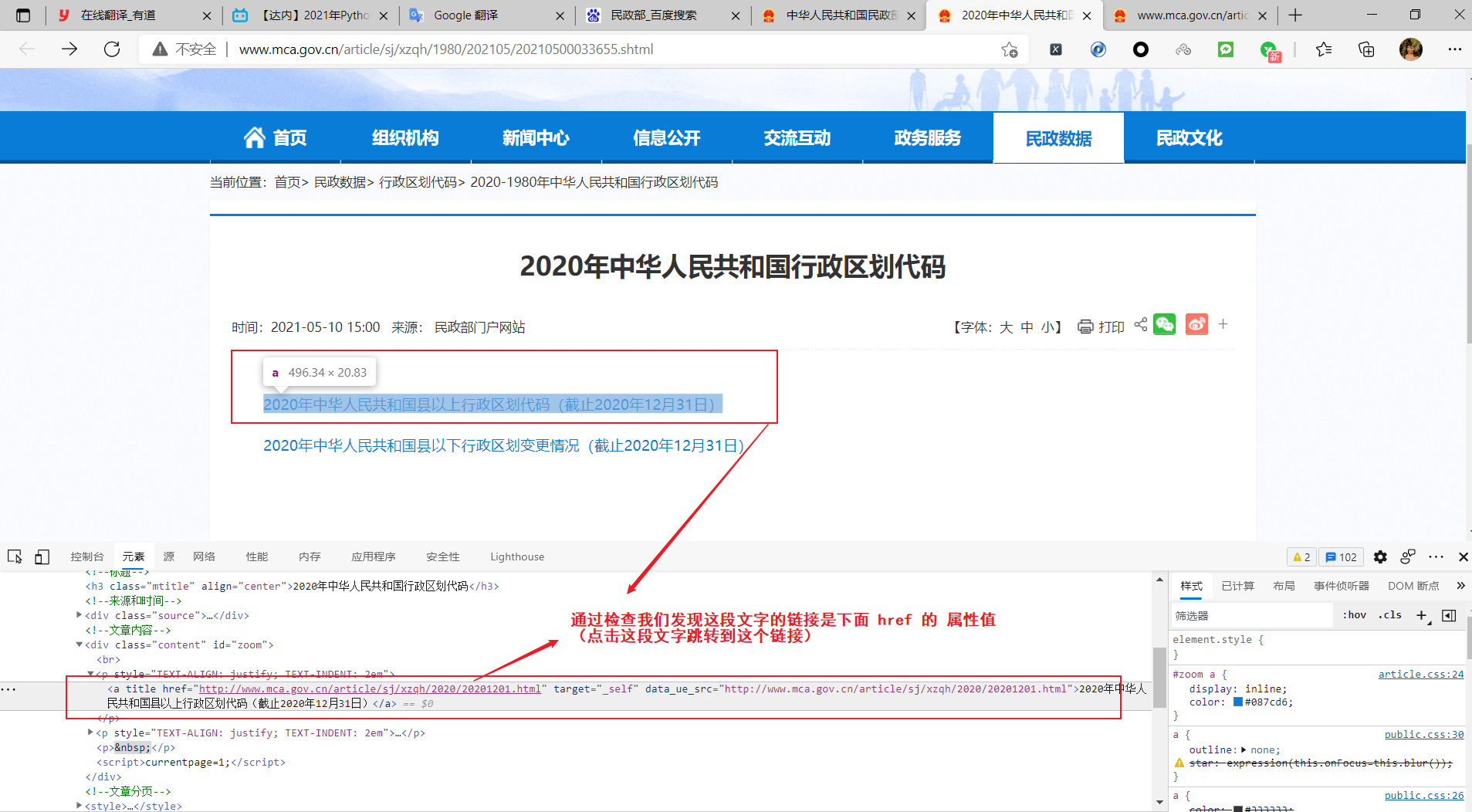Collapse the first TEXT-ALIGN justify paragraph node
The width and height of the screenshot is (1472, 812).
click(91, 674)
